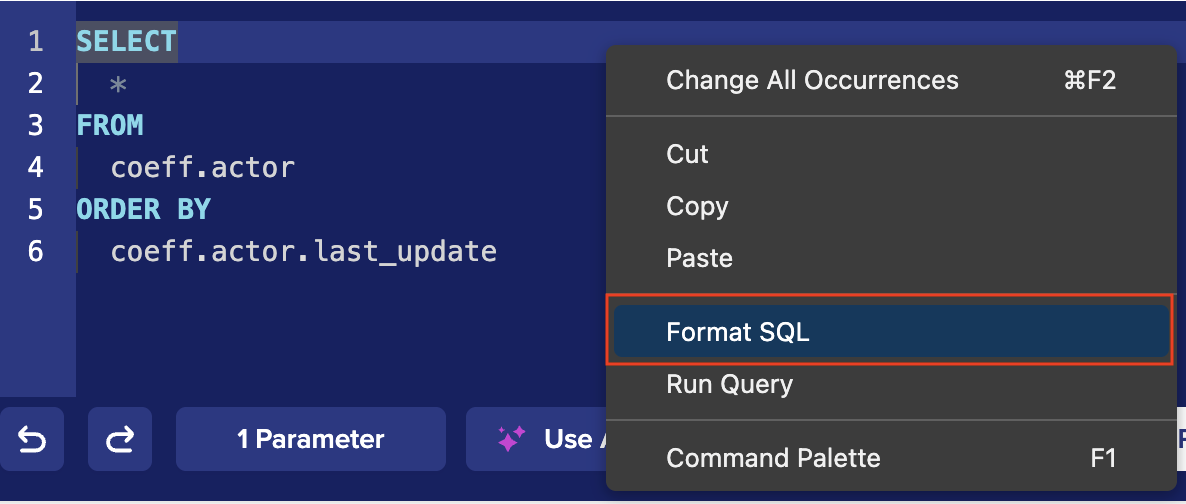Click the undo arrow icon
Viewport: 1186px width, 504px height.
click(x=32, y=438)
